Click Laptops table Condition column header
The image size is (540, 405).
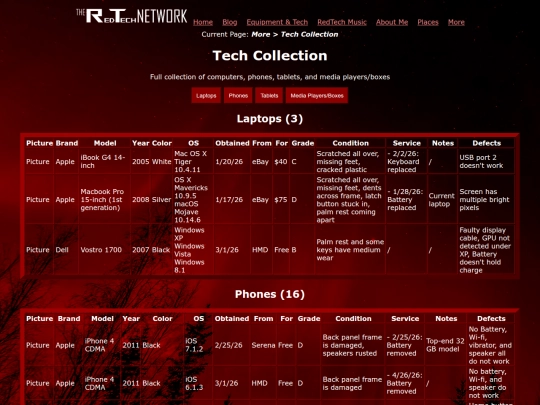[350, 143]
